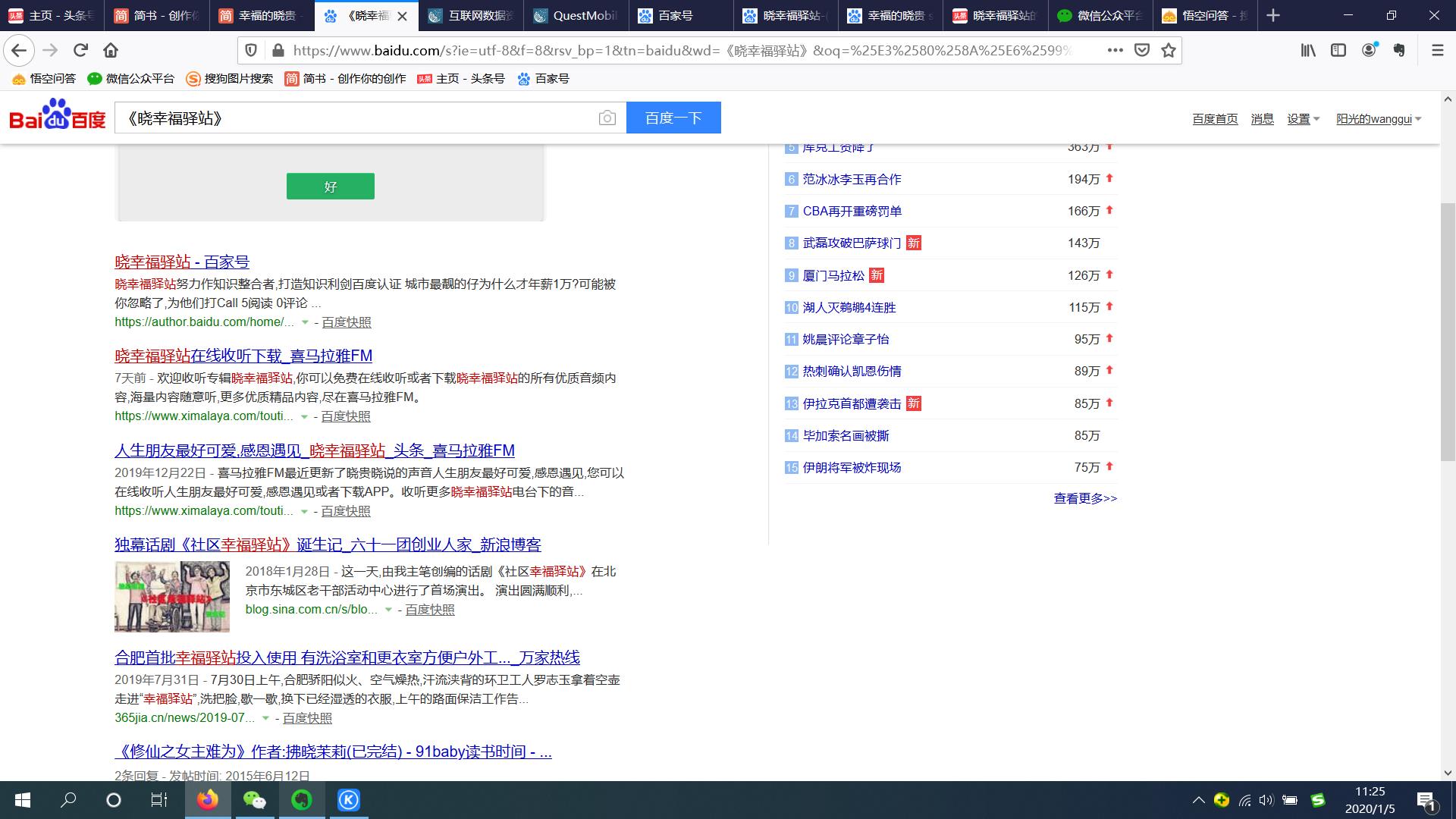Screen dimensions: 1456x819
Task: Click the camera image-search icon
Action: 607,118
